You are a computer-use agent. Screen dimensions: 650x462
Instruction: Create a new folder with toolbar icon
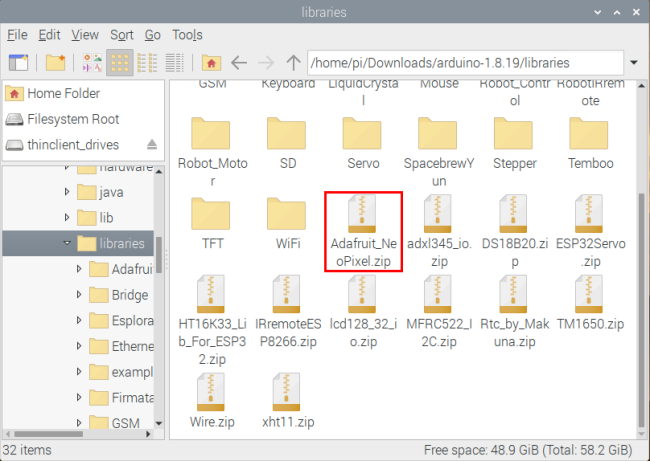(x=56, y=63)
